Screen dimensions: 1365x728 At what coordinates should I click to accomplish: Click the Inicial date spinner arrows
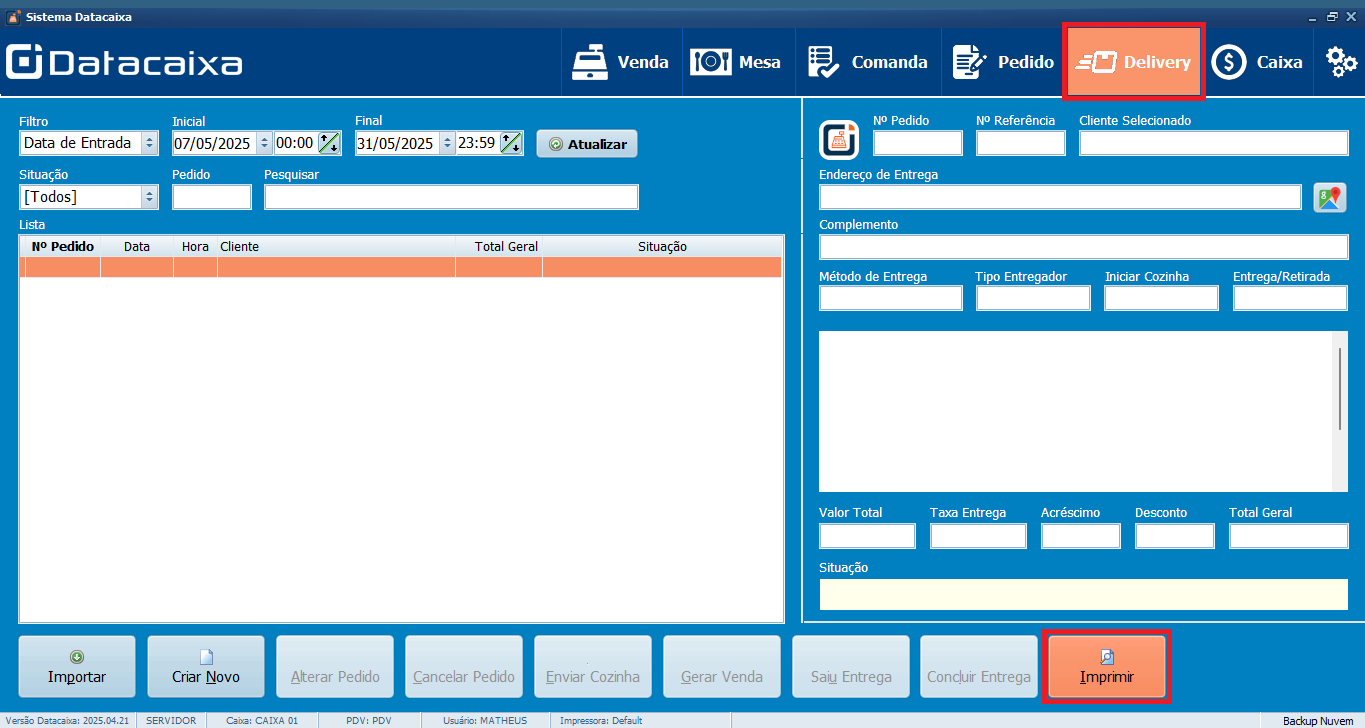265,143
